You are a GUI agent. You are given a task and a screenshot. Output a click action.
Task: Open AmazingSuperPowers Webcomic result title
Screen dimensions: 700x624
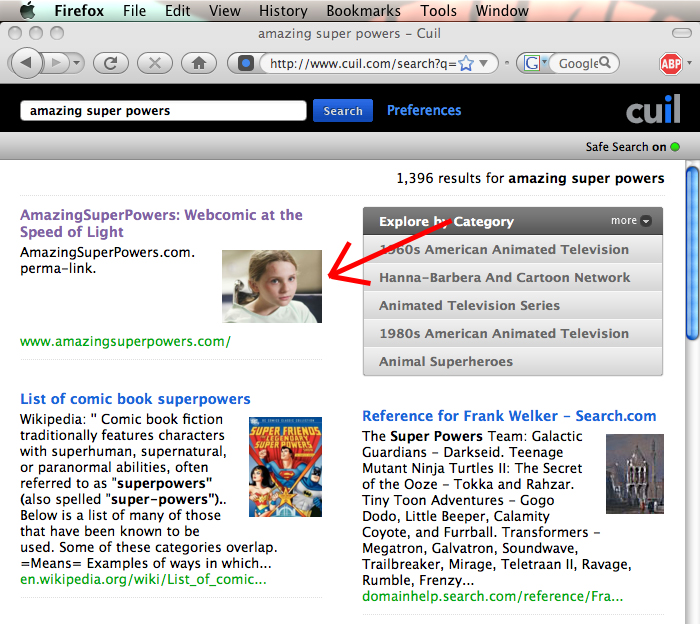(x=161, y=223)
